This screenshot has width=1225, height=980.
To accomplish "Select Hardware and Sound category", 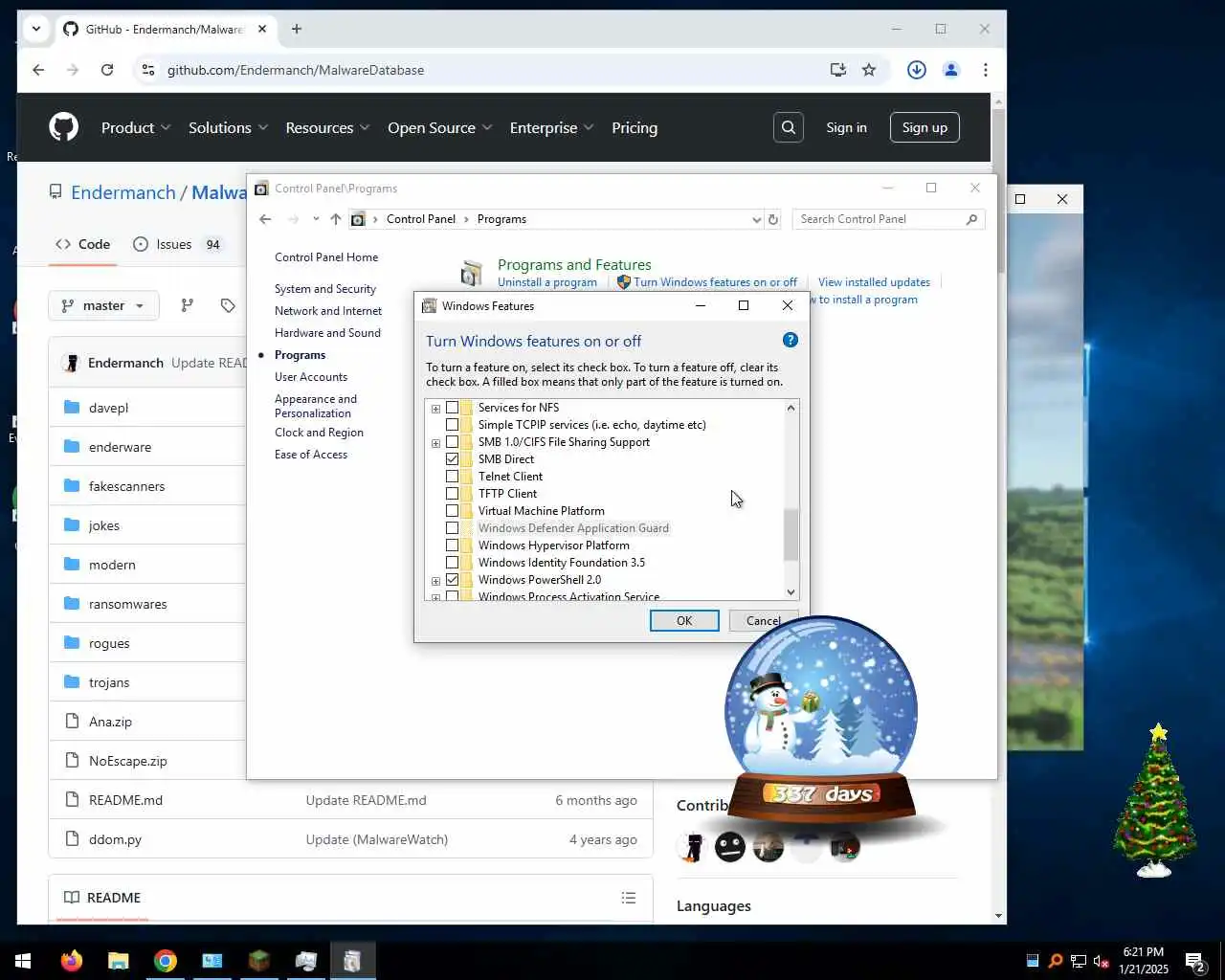I will click(327, 333).
